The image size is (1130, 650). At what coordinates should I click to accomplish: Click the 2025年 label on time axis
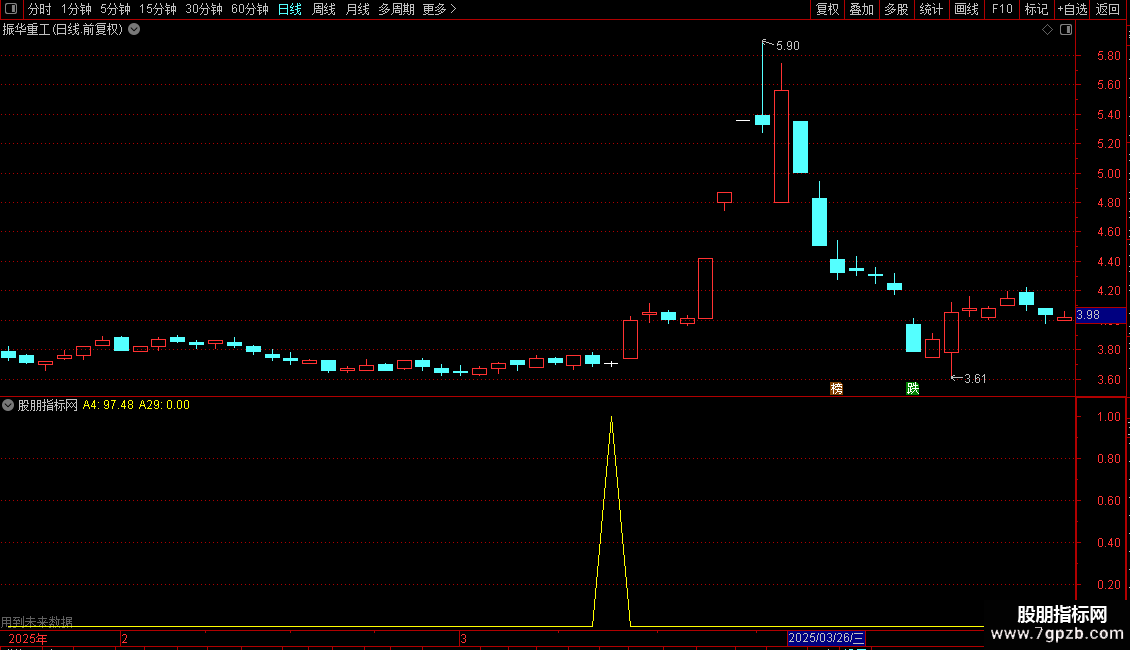[28, 638]
